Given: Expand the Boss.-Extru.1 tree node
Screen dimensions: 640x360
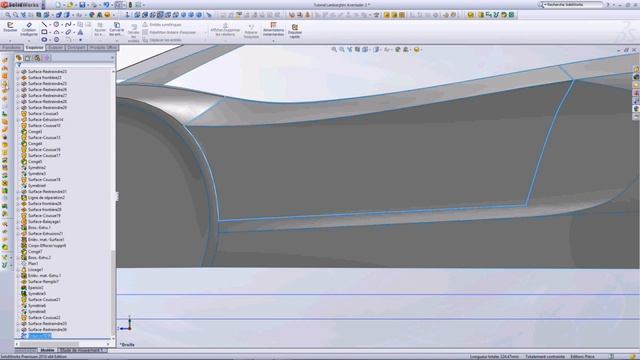Looking at the screenshot, I should [x=18, y=228].
